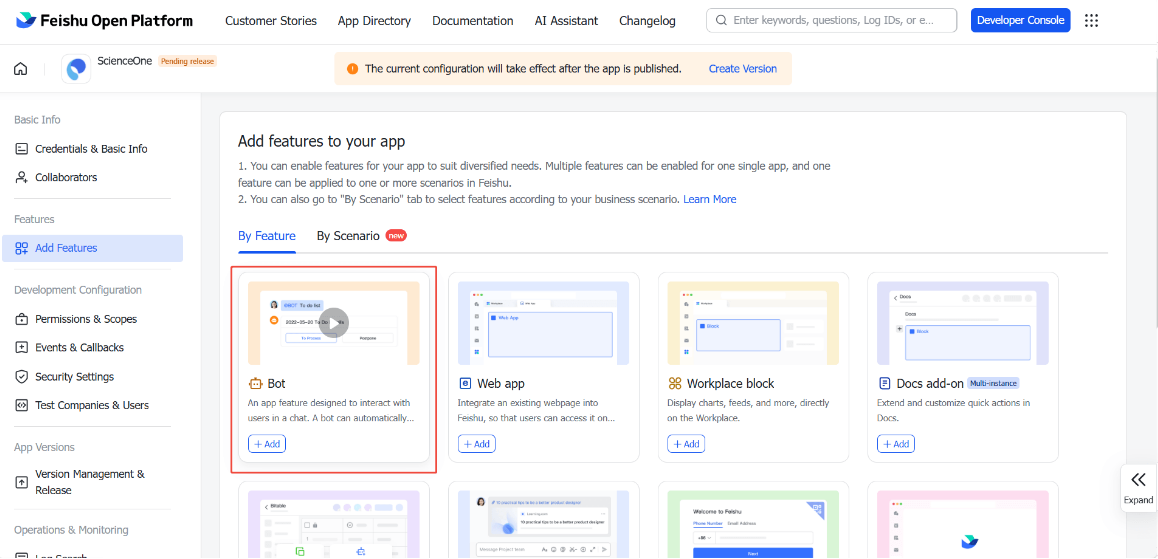Click the Test Companies & Users icon
Screen dimensions: 1158x559
pyautogui.click(x=21, y=405)
